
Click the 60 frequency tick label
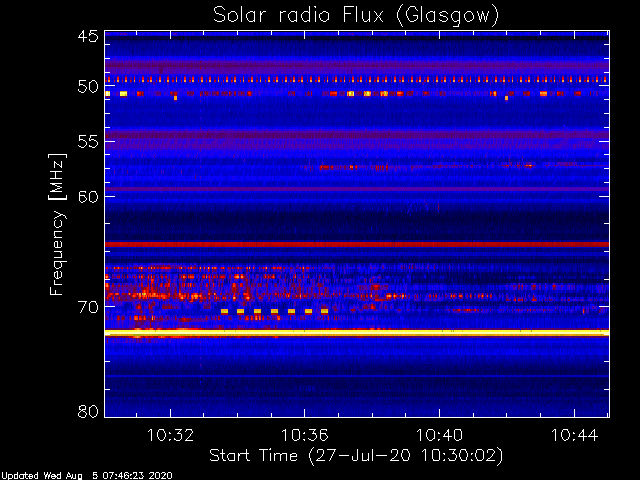point(88,197)
